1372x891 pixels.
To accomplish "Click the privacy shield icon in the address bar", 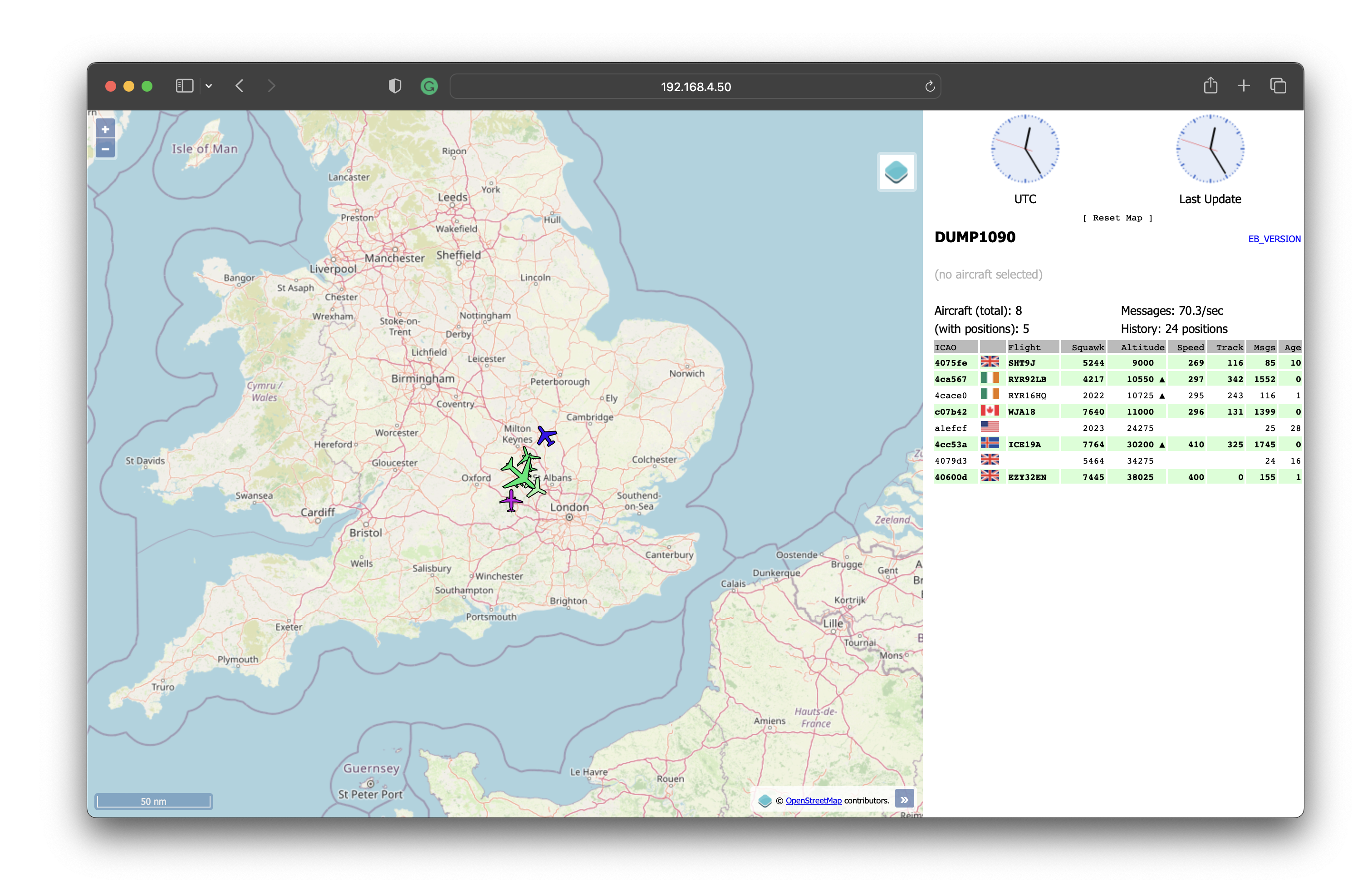I will click(394, 85).
